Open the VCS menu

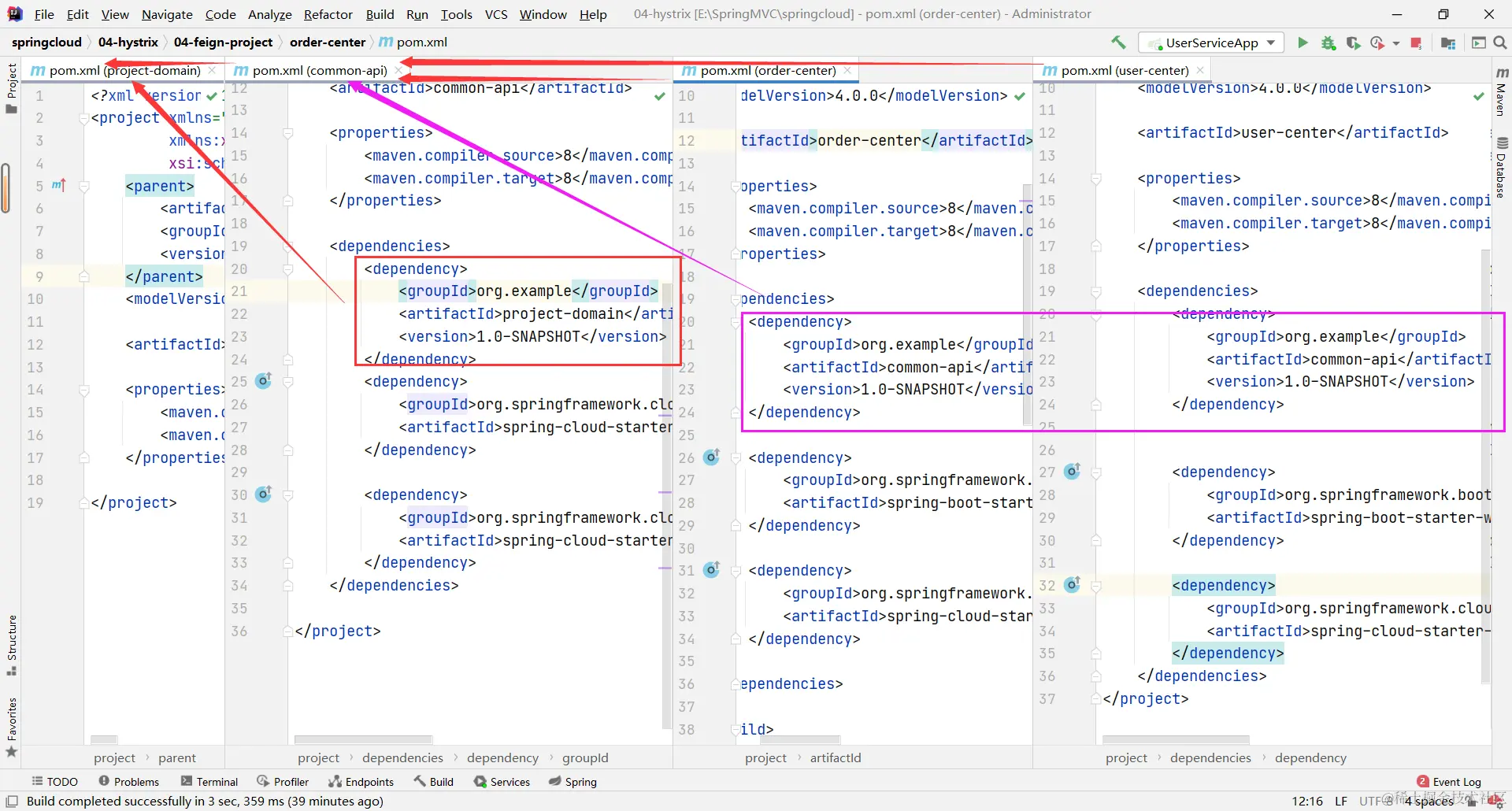496,14
